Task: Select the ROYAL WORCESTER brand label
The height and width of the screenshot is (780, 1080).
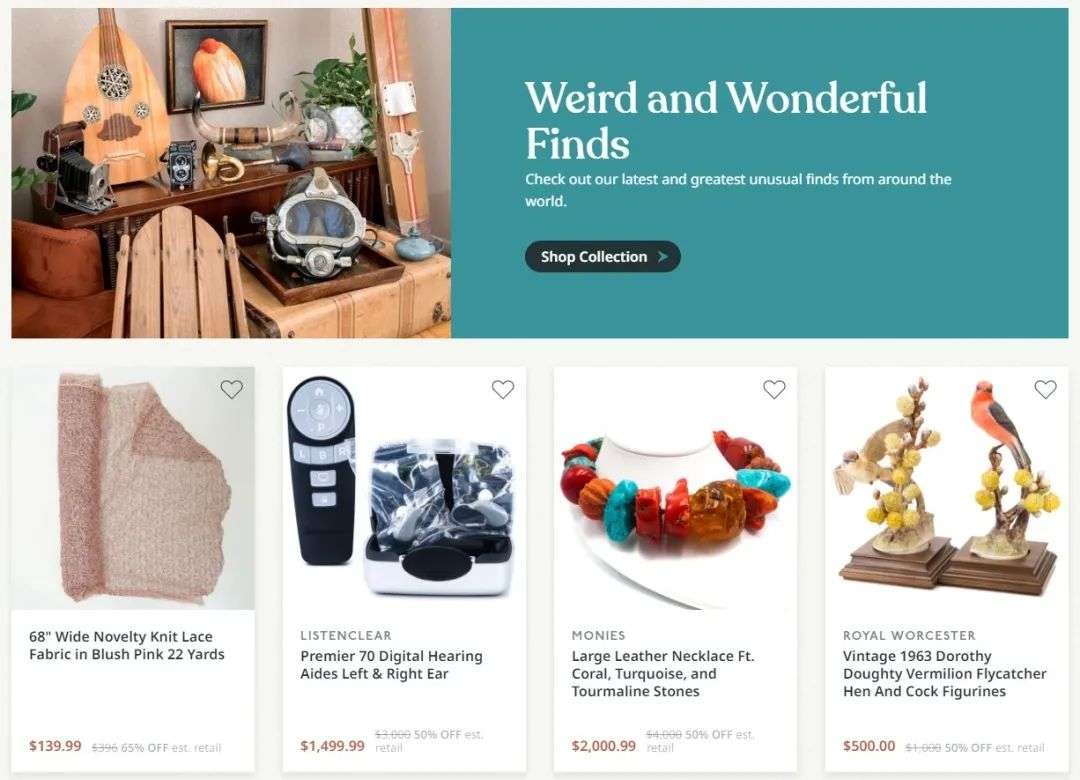Action: 909,635
